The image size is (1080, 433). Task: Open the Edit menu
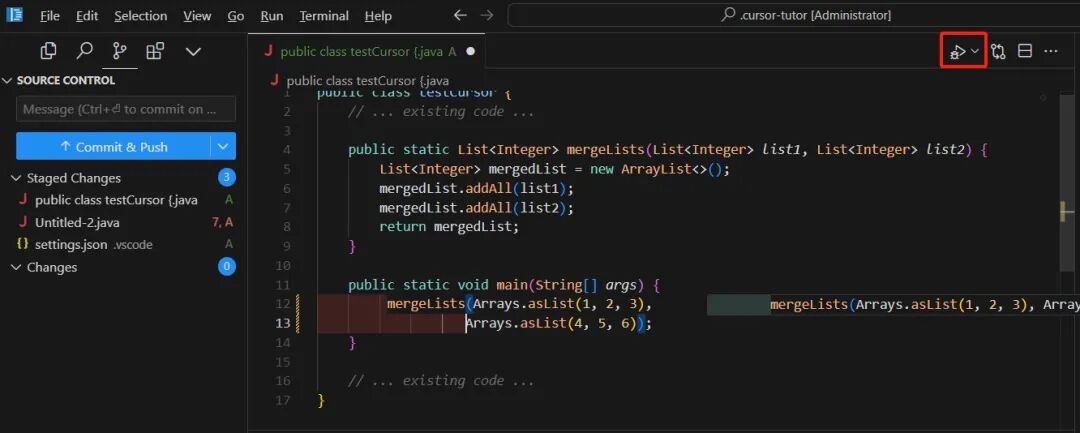point(87,15)
